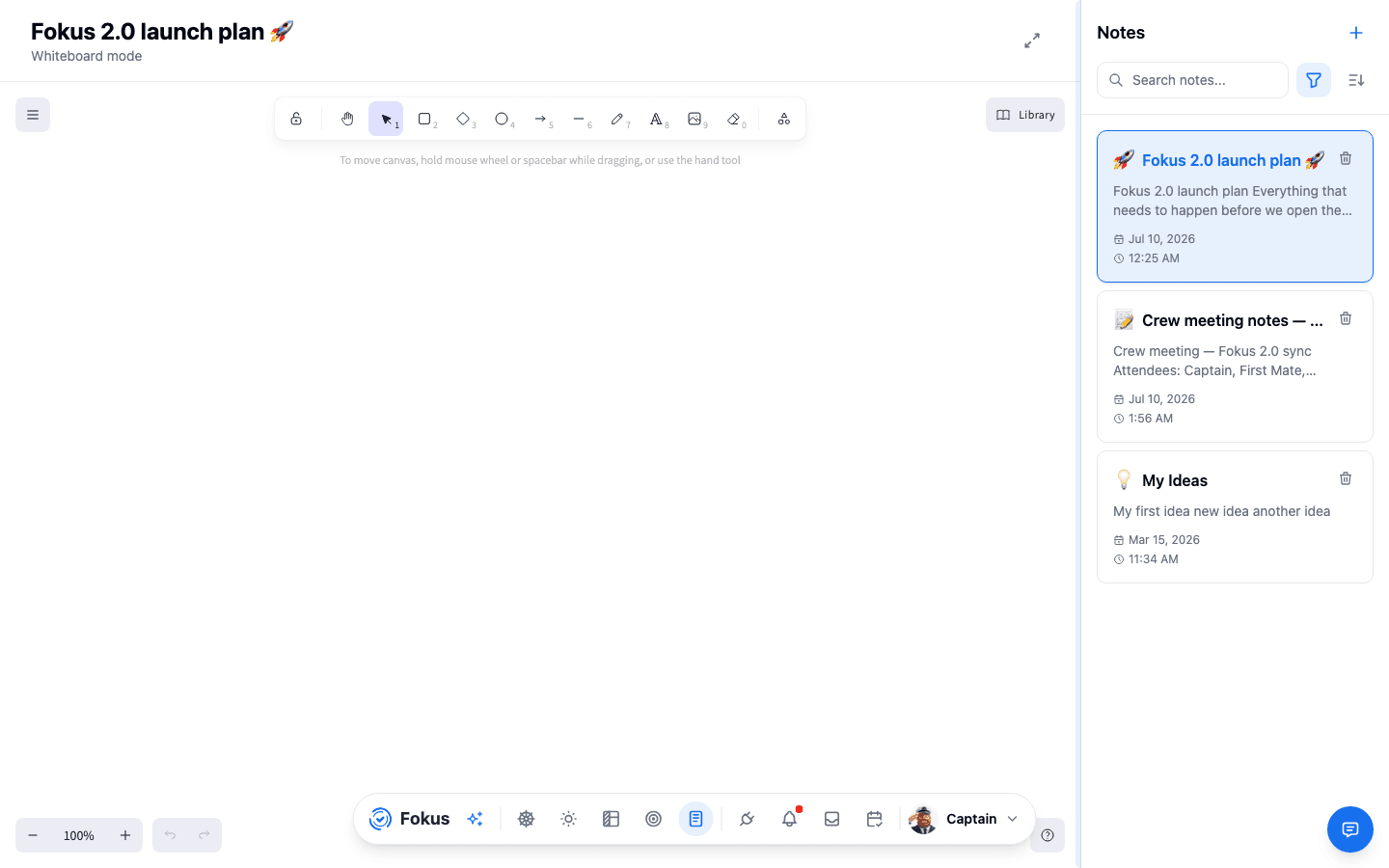Open the inbox tray icon
This screenshot has width=1389, height=868.
pos(832,819)
